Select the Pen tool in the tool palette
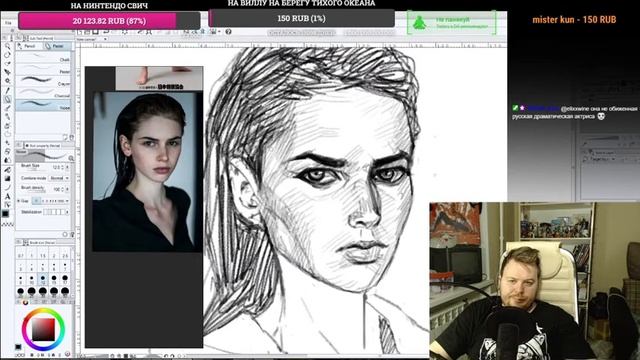This screenshot has width=640, height=360. tap(8, 90)
